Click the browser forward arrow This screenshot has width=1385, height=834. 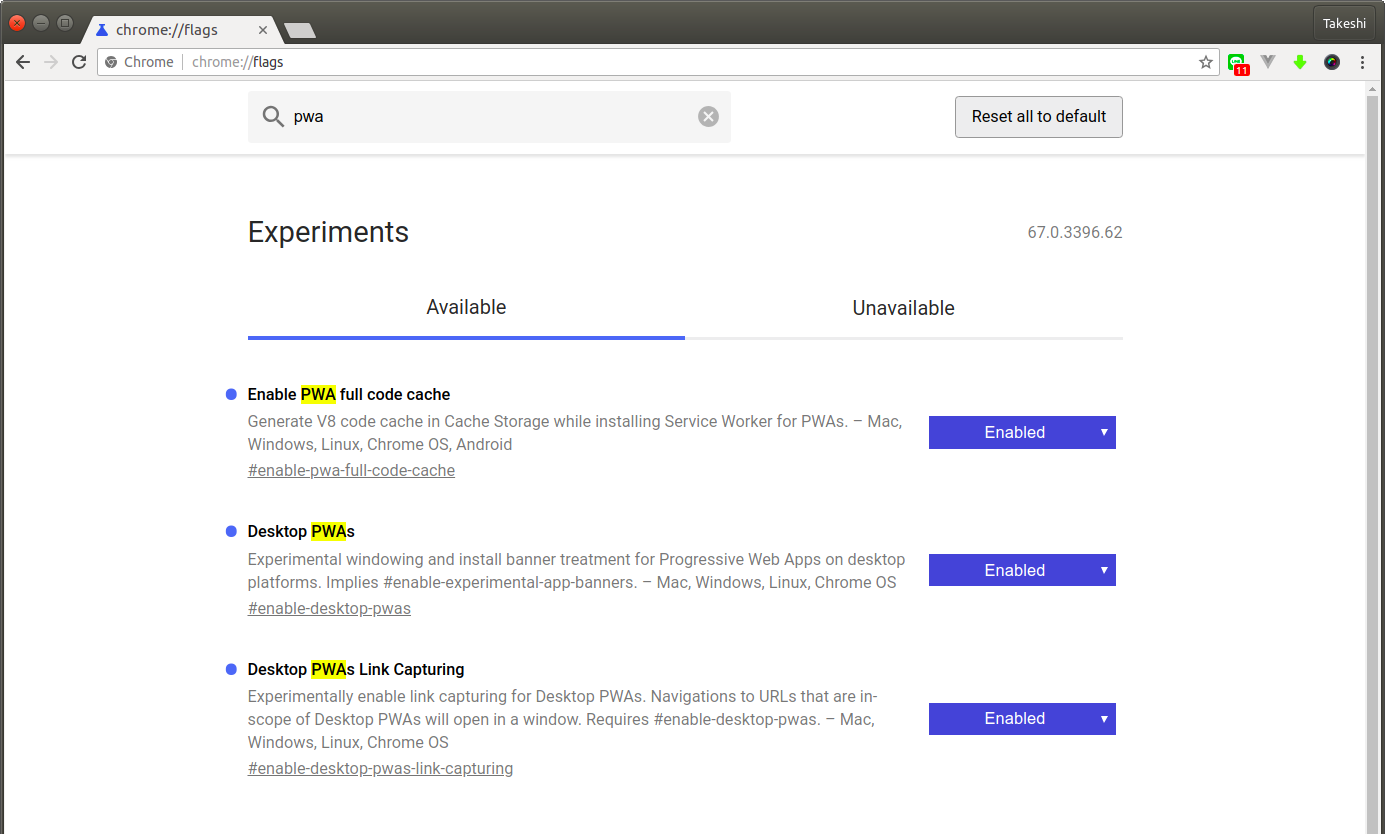tap(51, 62)
